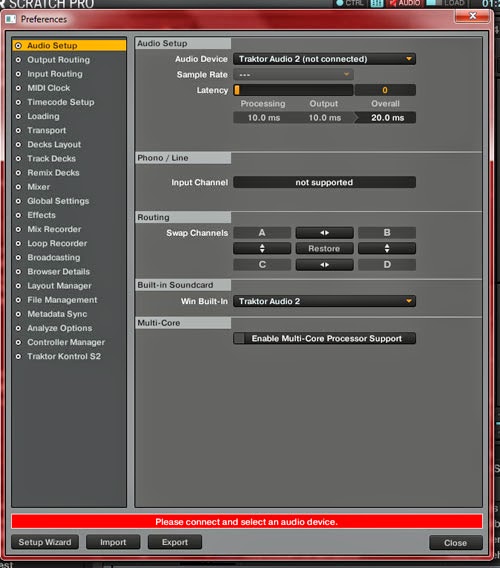Screen dimensions: 500x568
Task: Click channel D routing box
Action: pyautogui.click(x=387, y=265)
